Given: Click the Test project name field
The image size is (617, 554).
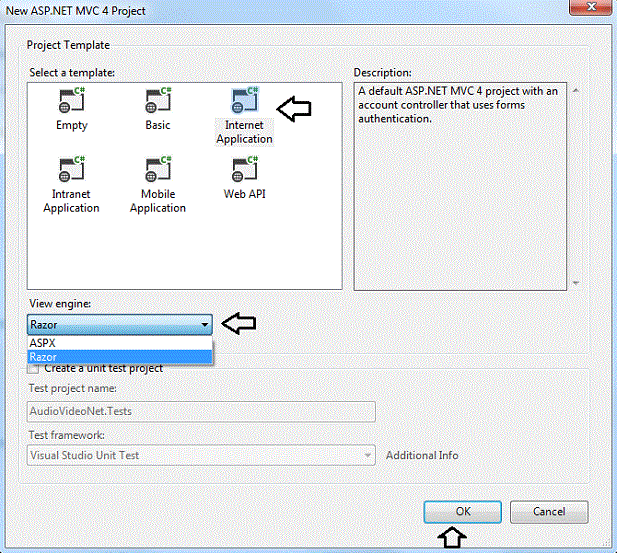Looking at the screenshot, I should click(x=201, y=412).
